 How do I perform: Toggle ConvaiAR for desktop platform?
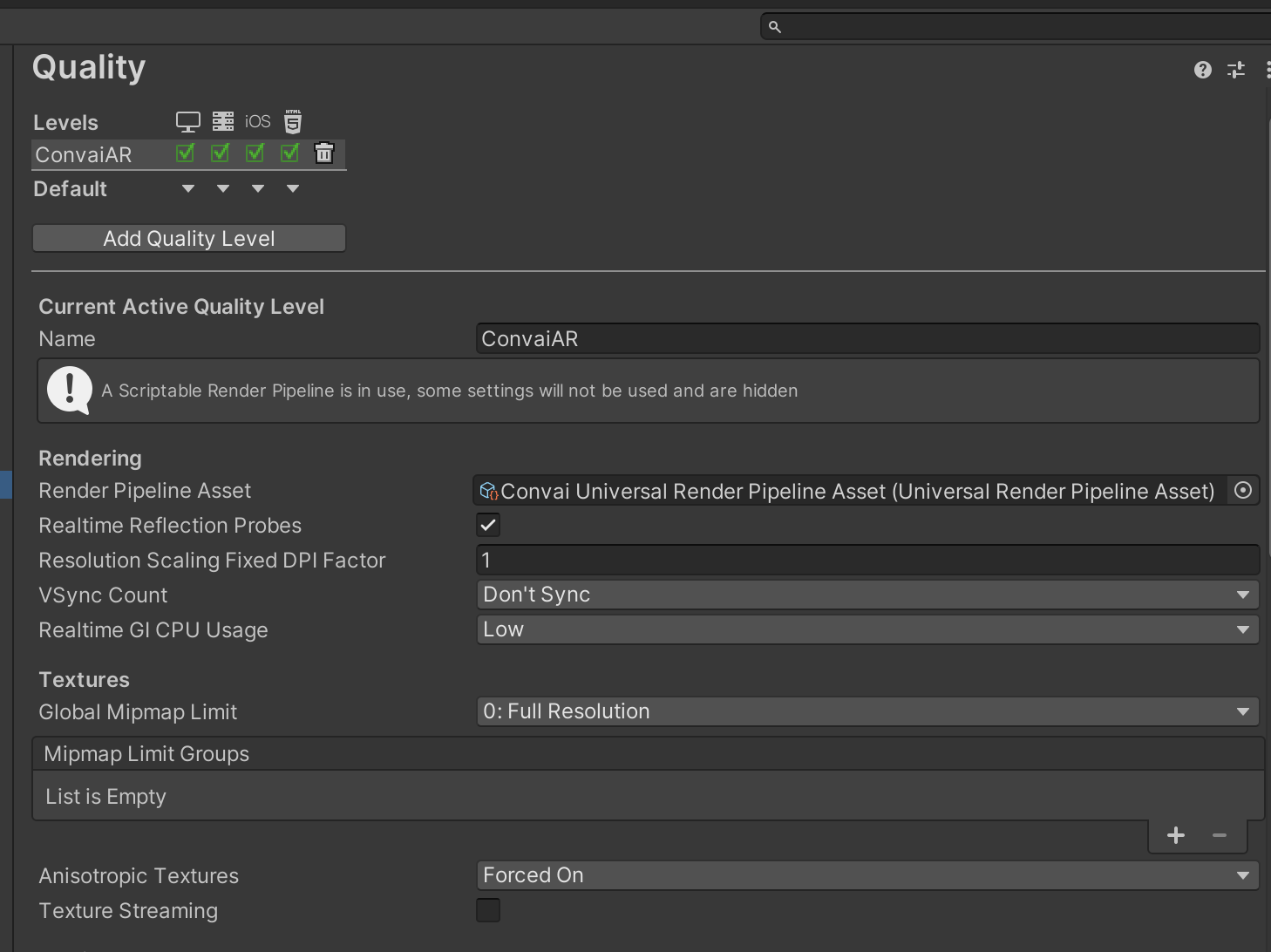186,153
